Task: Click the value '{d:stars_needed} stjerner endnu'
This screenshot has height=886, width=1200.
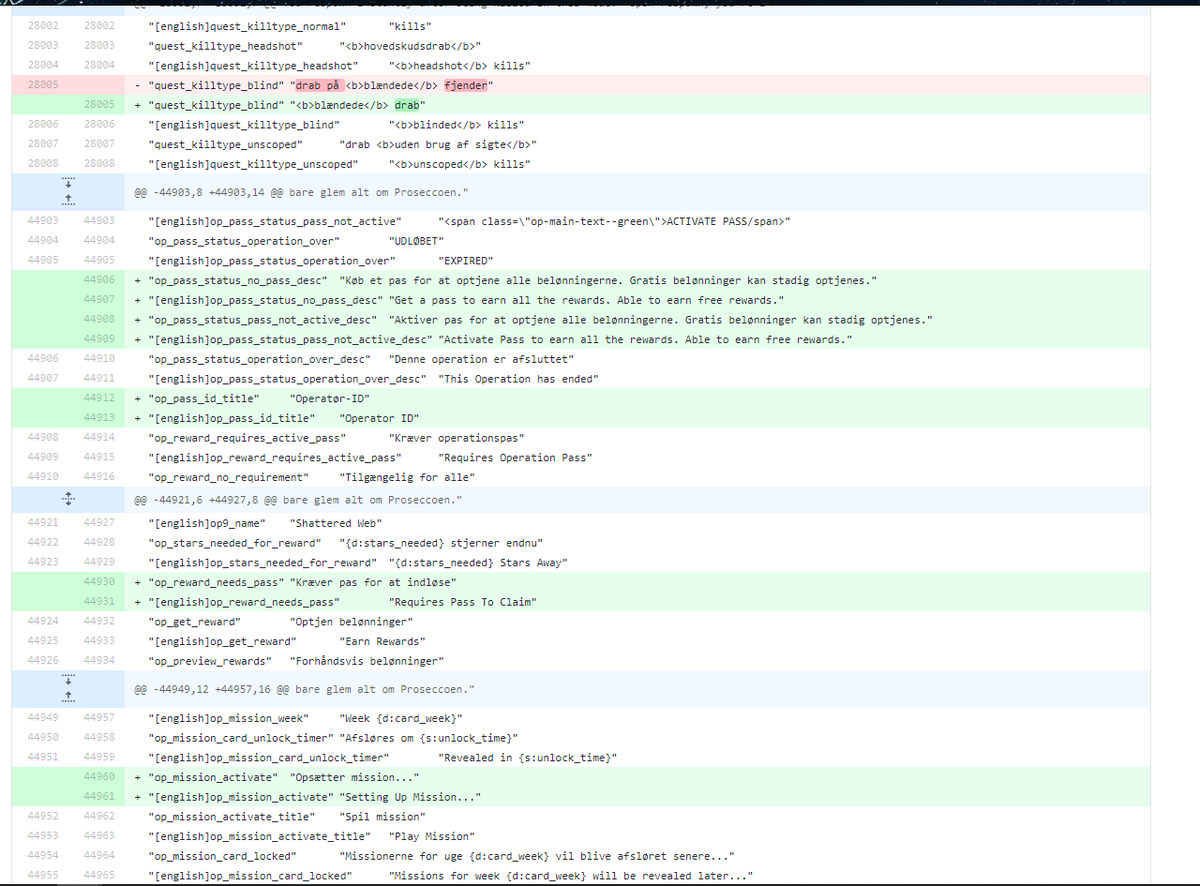Action: click(443, 543)
